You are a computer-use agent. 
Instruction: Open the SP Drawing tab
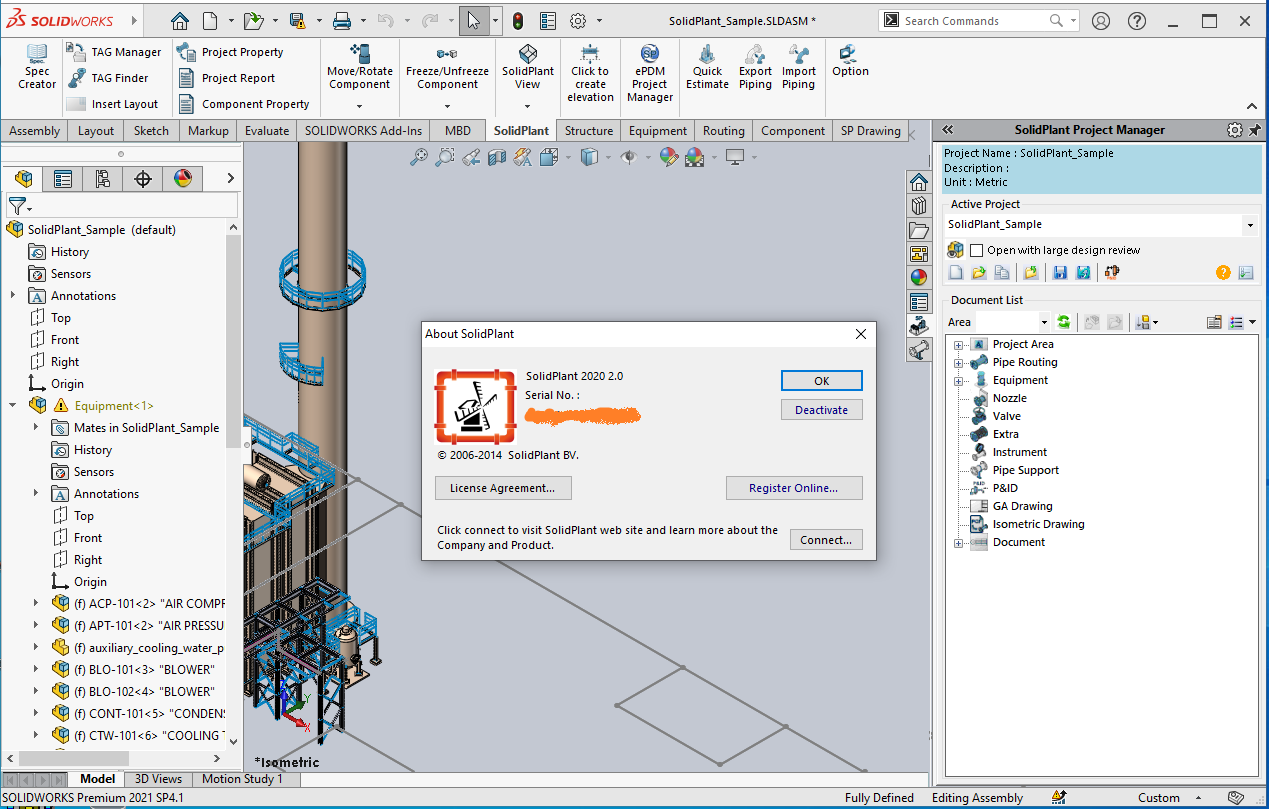tap(870, 131)
